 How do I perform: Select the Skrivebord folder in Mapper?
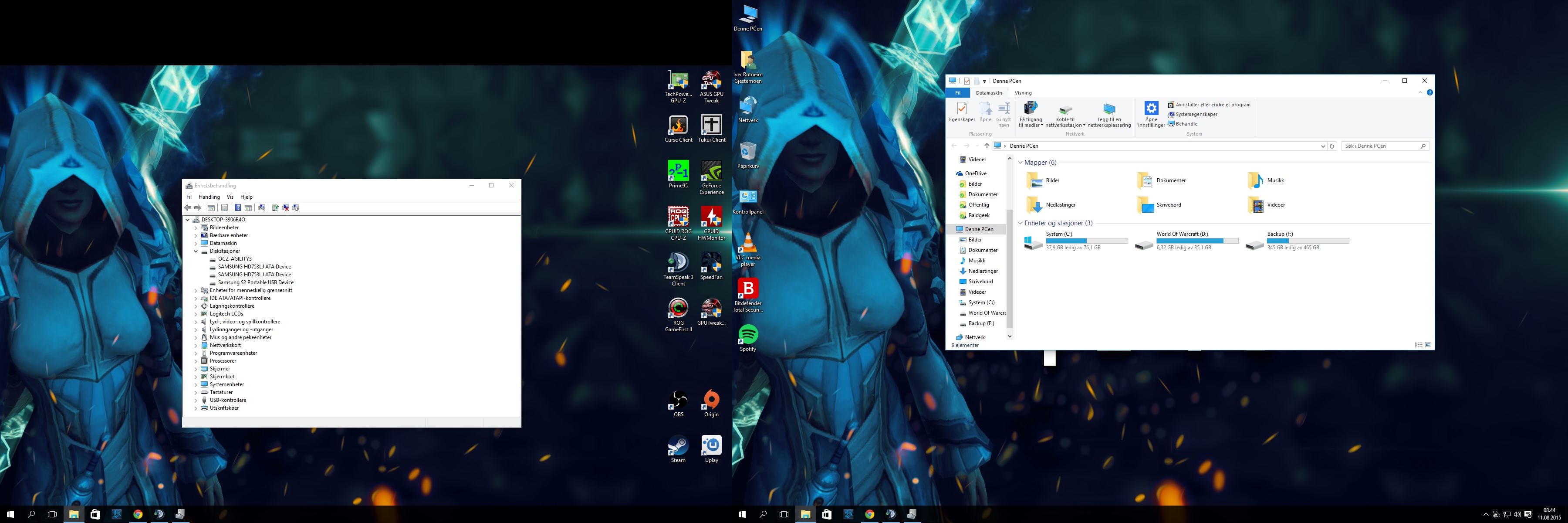1160,205
